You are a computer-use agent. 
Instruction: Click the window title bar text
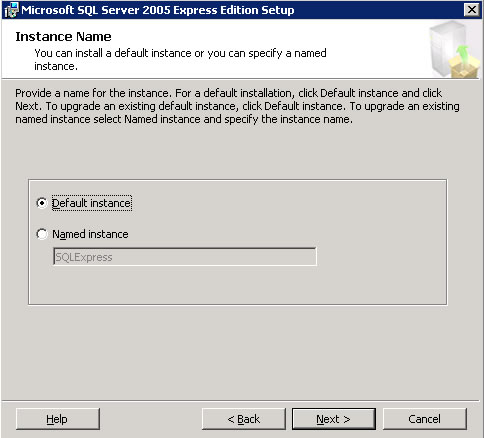coord(158,10)
